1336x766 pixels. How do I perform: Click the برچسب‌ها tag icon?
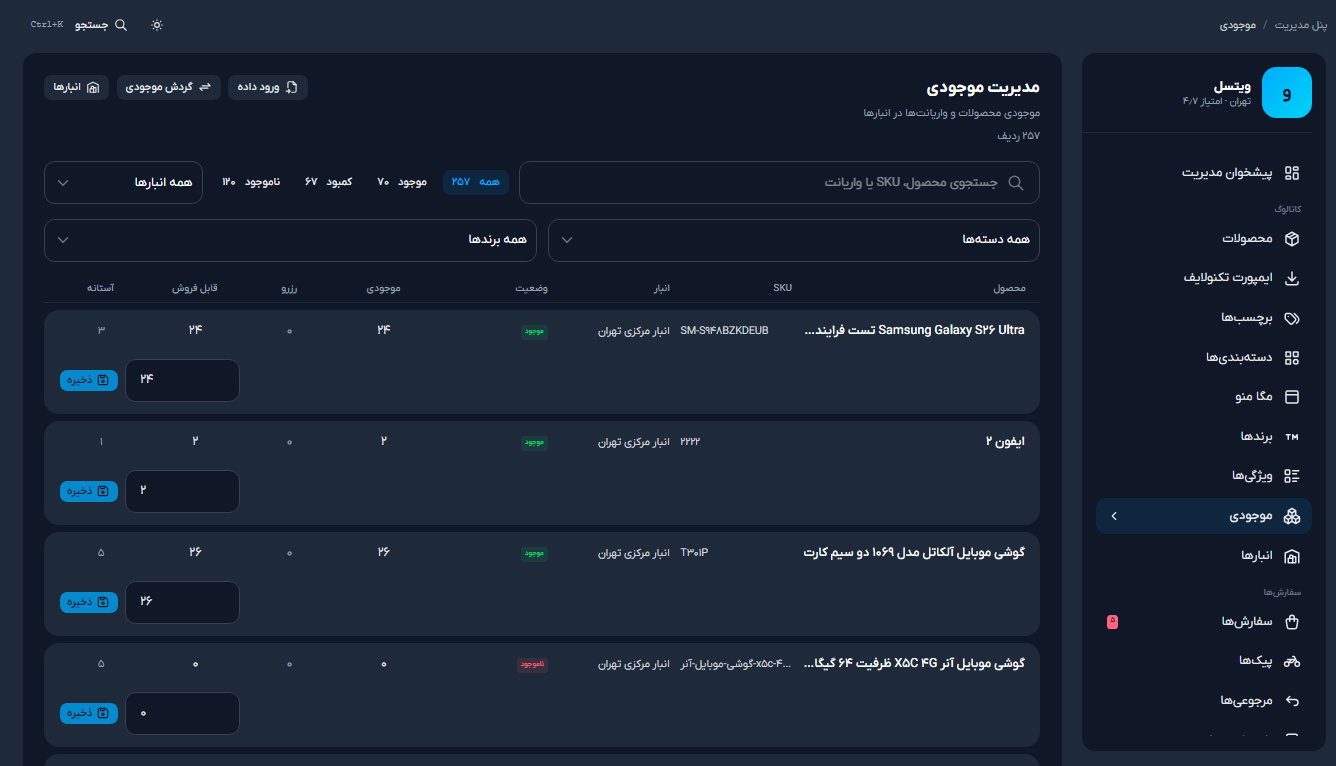click(1292, 318)
